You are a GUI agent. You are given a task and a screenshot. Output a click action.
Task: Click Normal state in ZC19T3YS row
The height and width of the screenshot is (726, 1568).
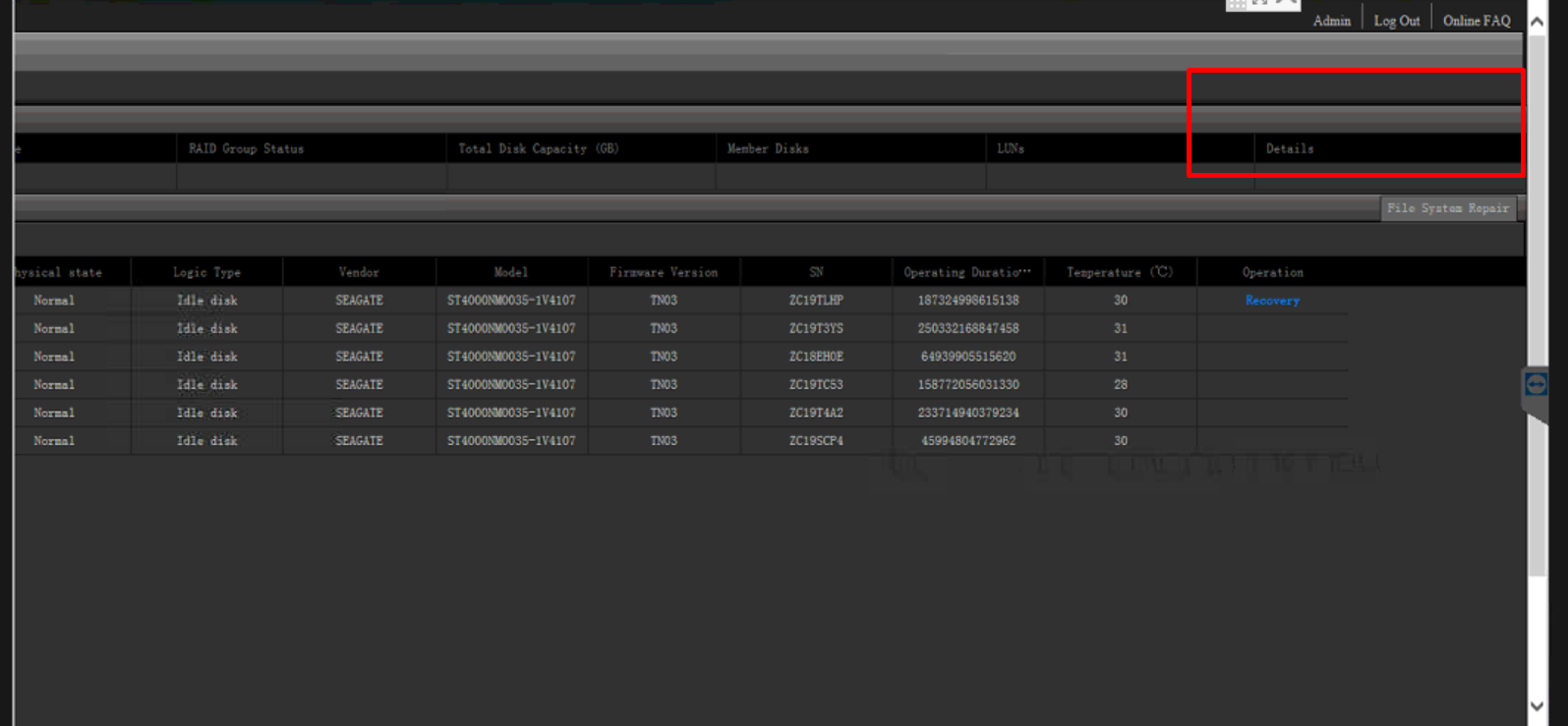tap(54, 328)
